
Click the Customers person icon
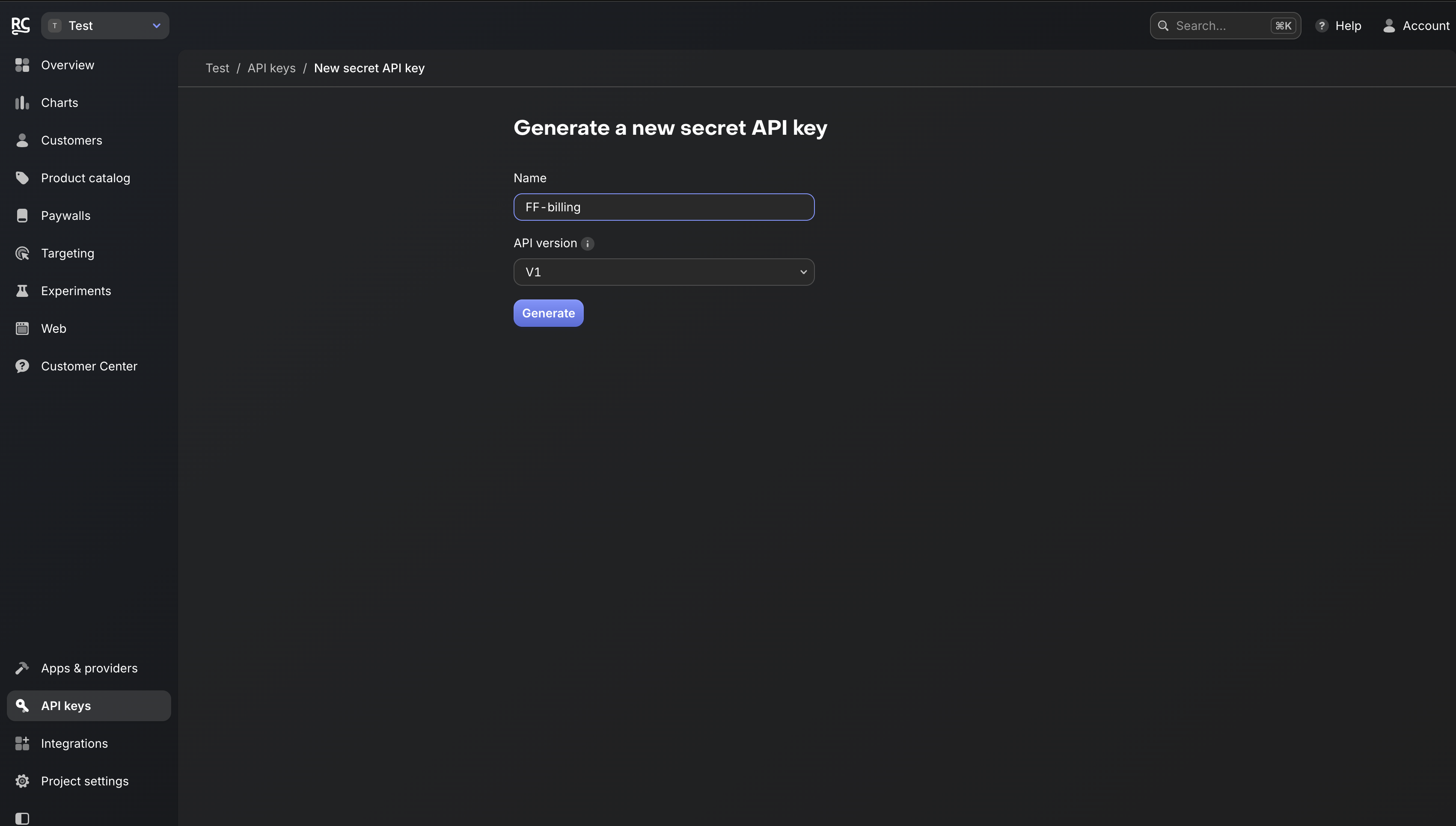tap(22, 140)
